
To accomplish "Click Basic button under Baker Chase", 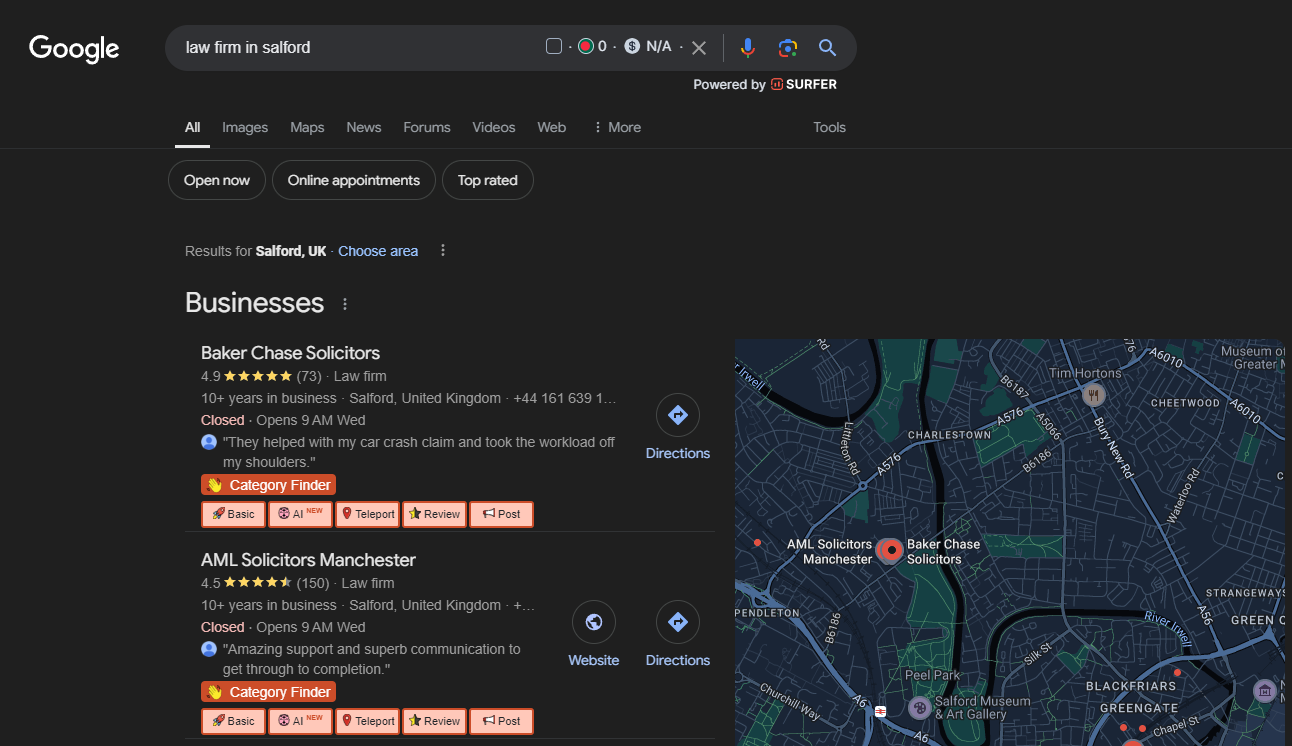I will point(233,514).
